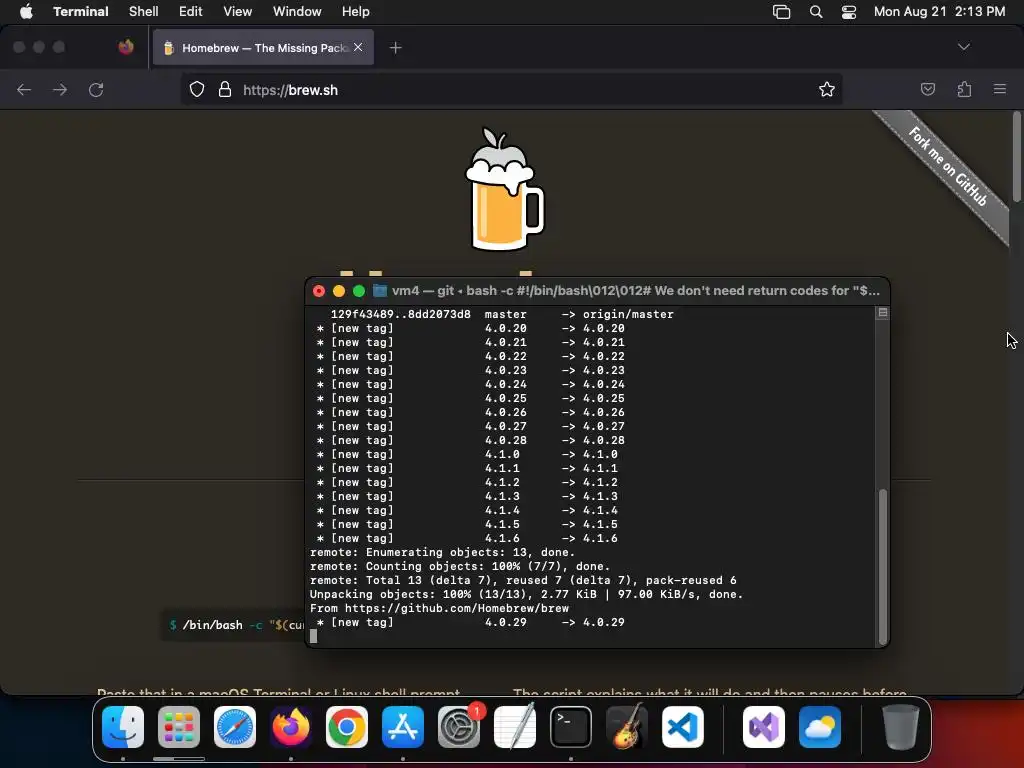Open the View menu
Image resolution: width=1024 pixels, height=768 pixels.
(x=237, y=11)
